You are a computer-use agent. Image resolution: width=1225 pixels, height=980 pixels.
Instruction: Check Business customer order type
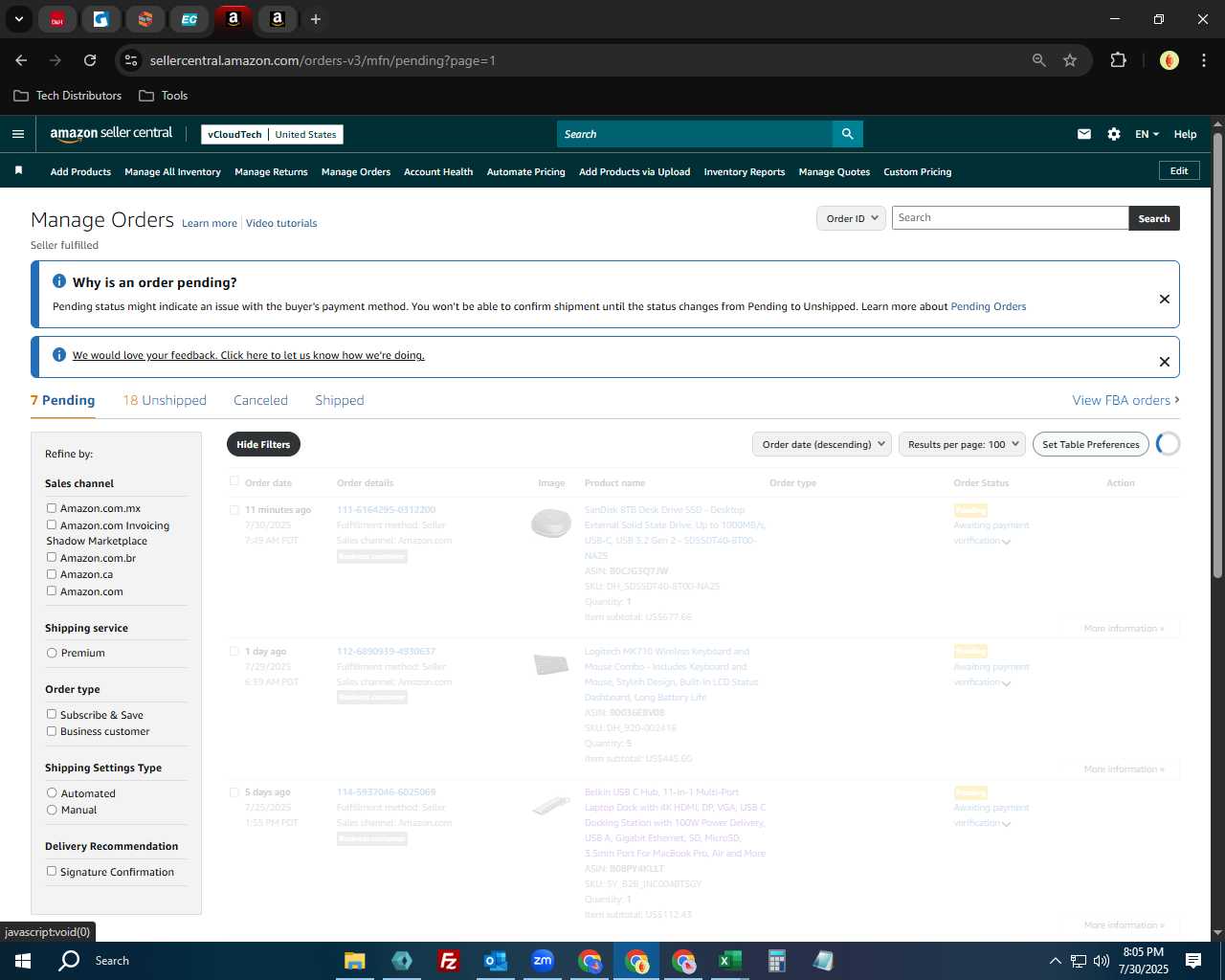52,731
